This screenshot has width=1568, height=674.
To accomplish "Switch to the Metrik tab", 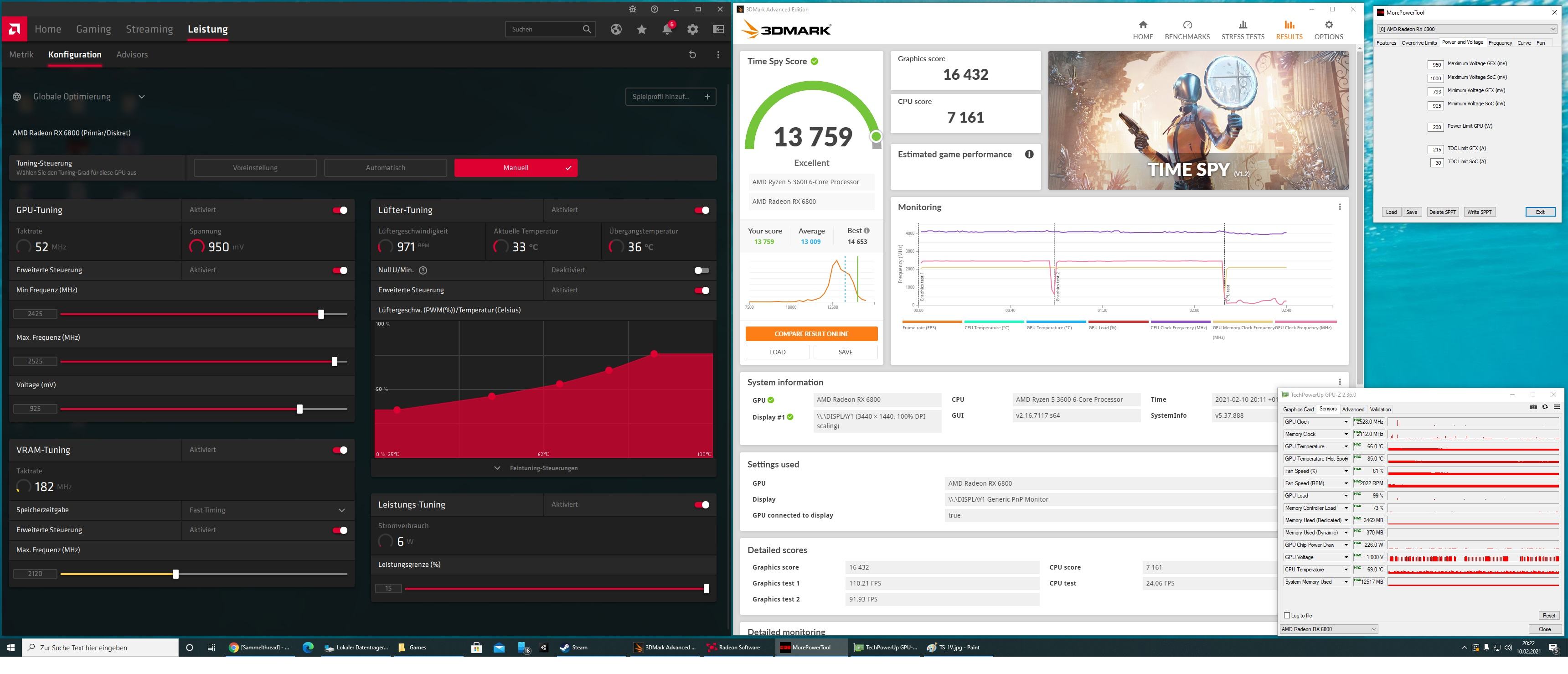I will tap(21, 55).
